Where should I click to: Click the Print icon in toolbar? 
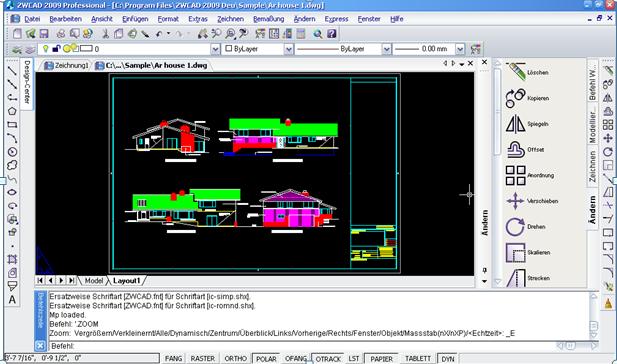[x=61, y=33]
